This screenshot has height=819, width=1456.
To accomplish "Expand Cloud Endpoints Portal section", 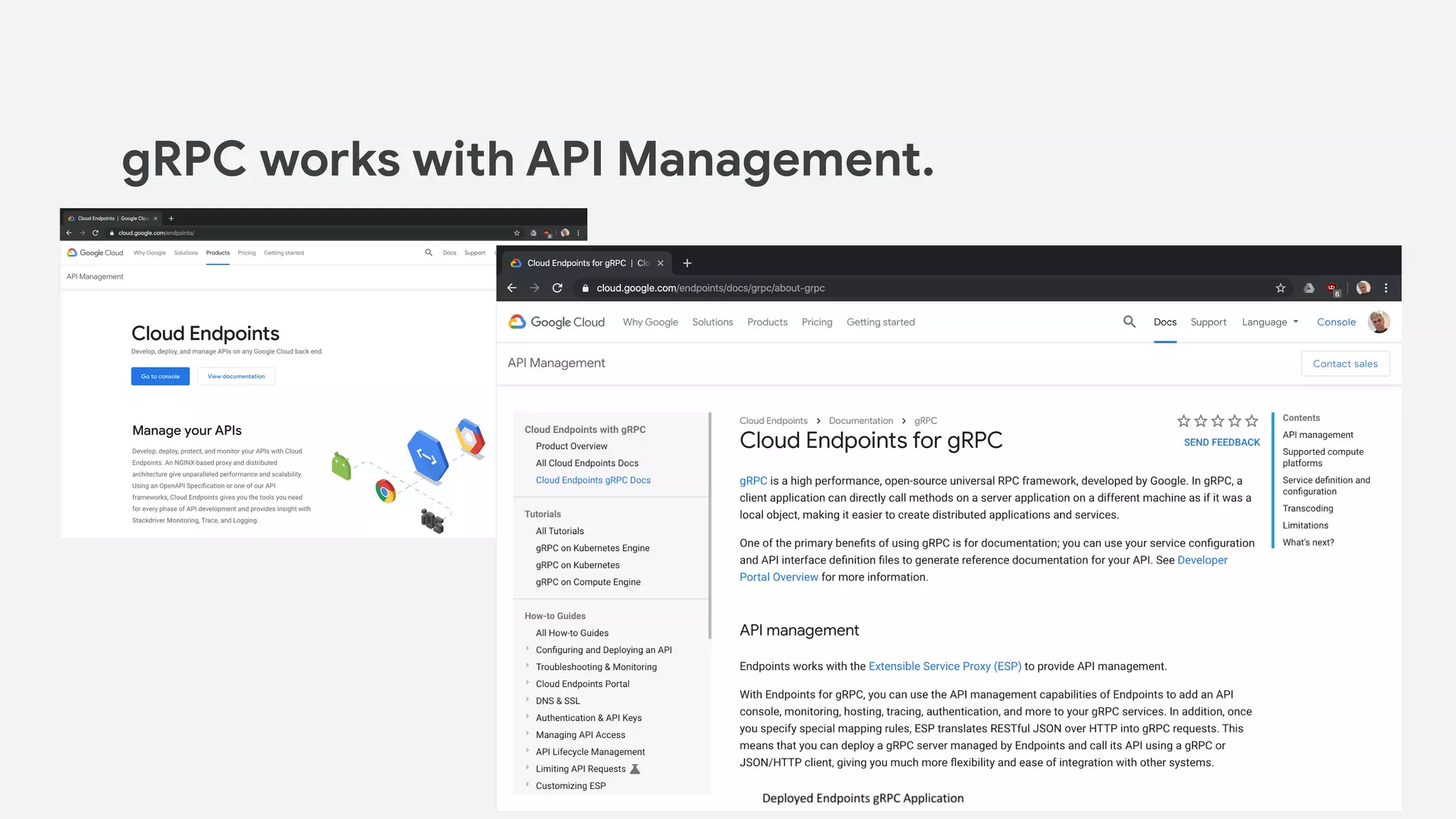I will click(528, 682).
